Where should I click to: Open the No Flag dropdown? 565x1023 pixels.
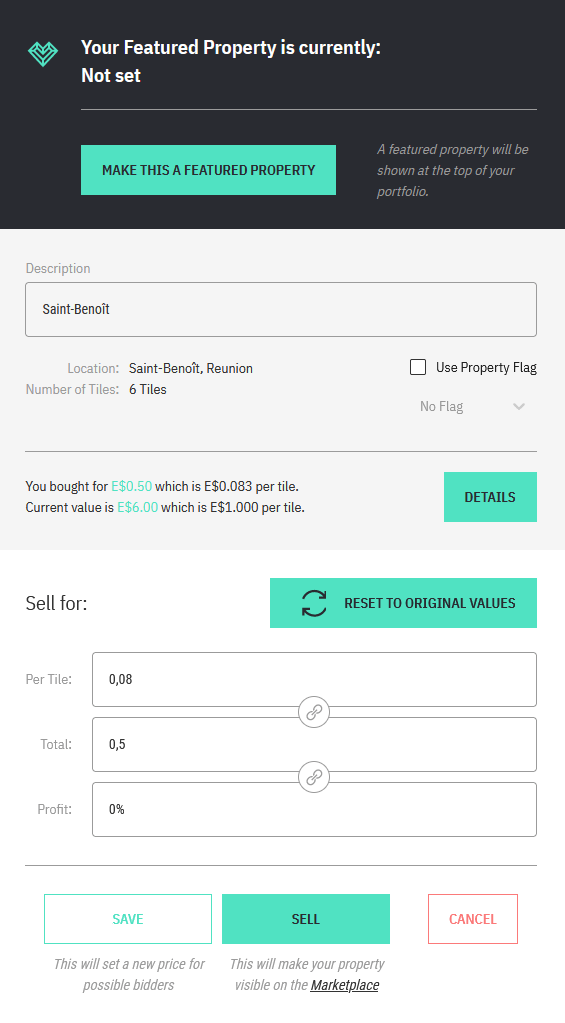(472, 406)
